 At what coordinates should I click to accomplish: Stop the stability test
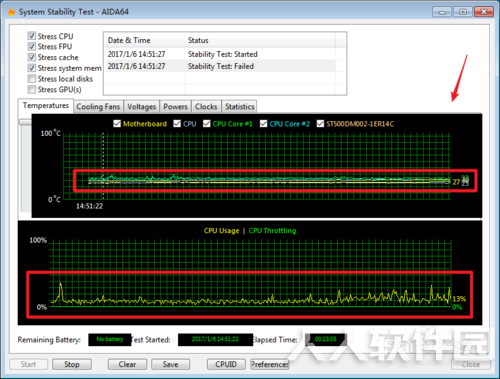pyautogui.click(x=72, y=364)
